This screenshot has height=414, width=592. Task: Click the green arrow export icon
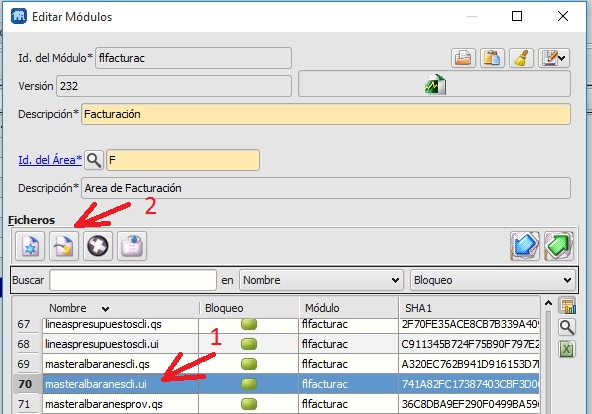click(x=559, y=246)
